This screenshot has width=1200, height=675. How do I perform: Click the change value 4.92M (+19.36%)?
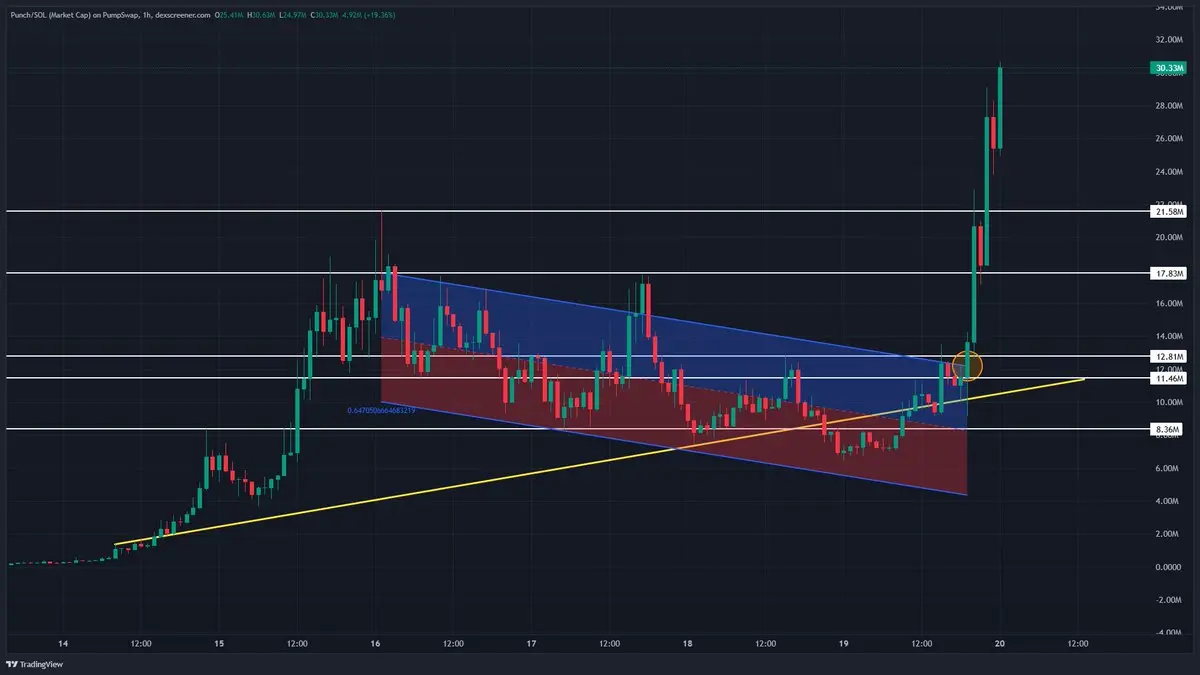coord(369,15)
